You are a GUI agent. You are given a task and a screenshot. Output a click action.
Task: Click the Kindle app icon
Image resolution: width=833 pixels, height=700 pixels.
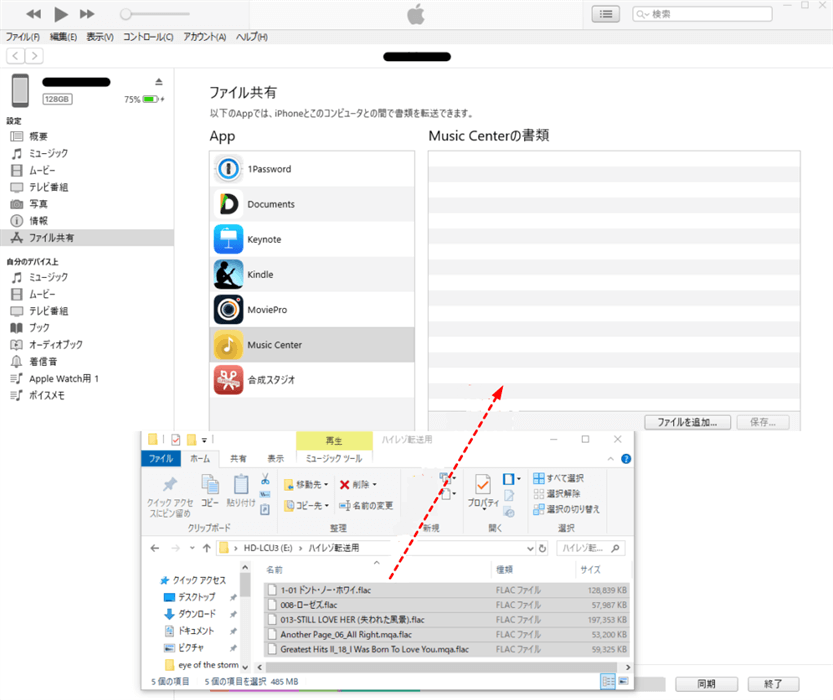228,274
